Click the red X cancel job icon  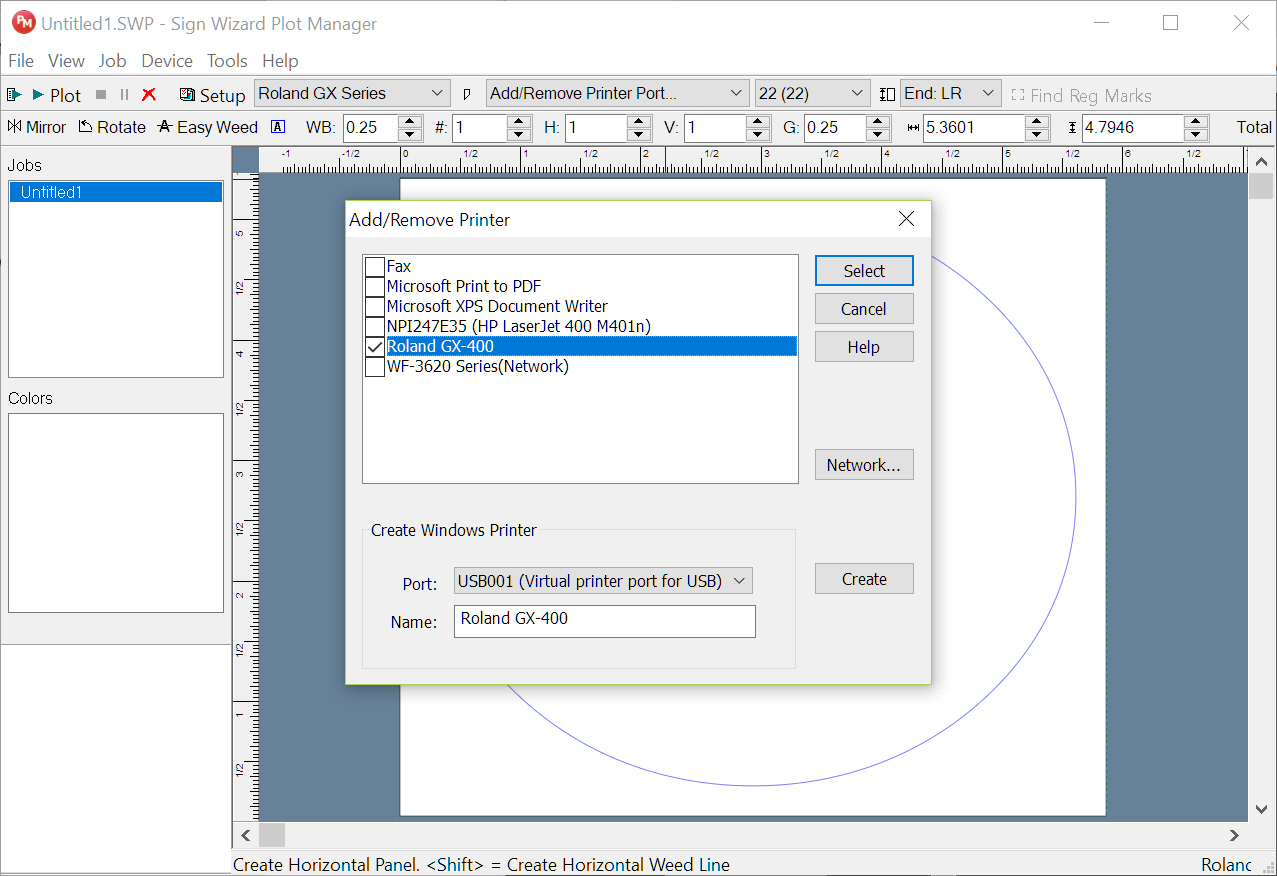click(x=149, y=95)
